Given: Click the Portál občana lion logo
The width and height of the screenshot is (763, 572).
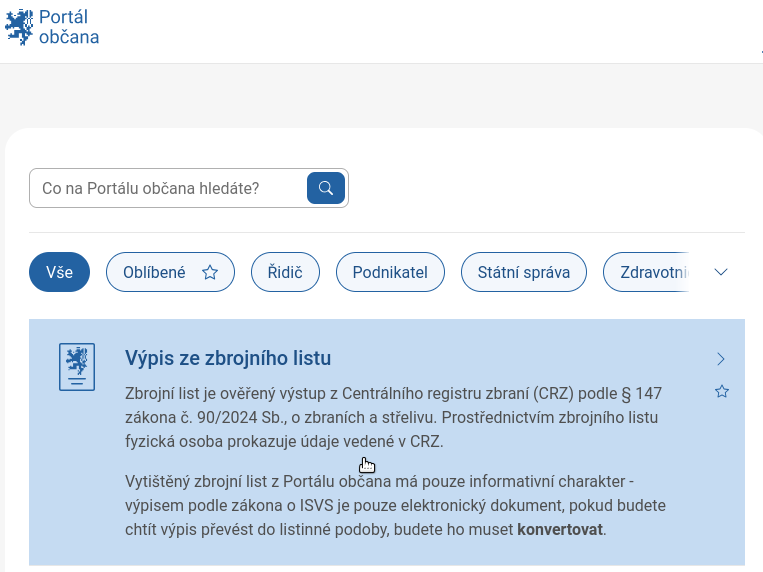Looking at the screenshot, I should pos(20,27).
